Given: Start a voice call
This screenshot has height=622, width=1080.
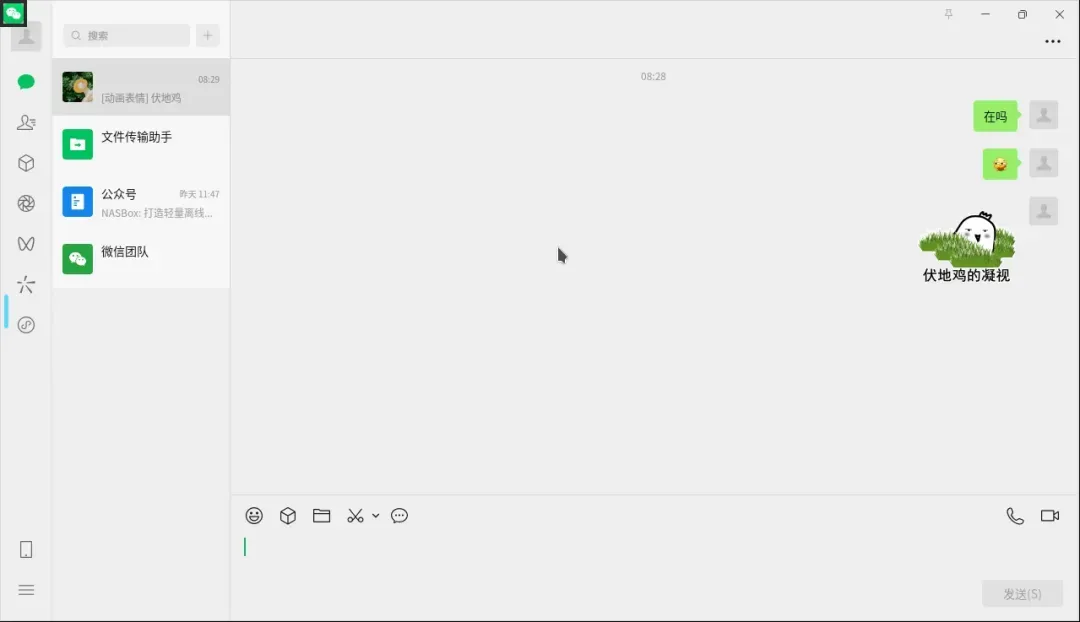Looking at the screenshot, I should tap(1015, 516).
